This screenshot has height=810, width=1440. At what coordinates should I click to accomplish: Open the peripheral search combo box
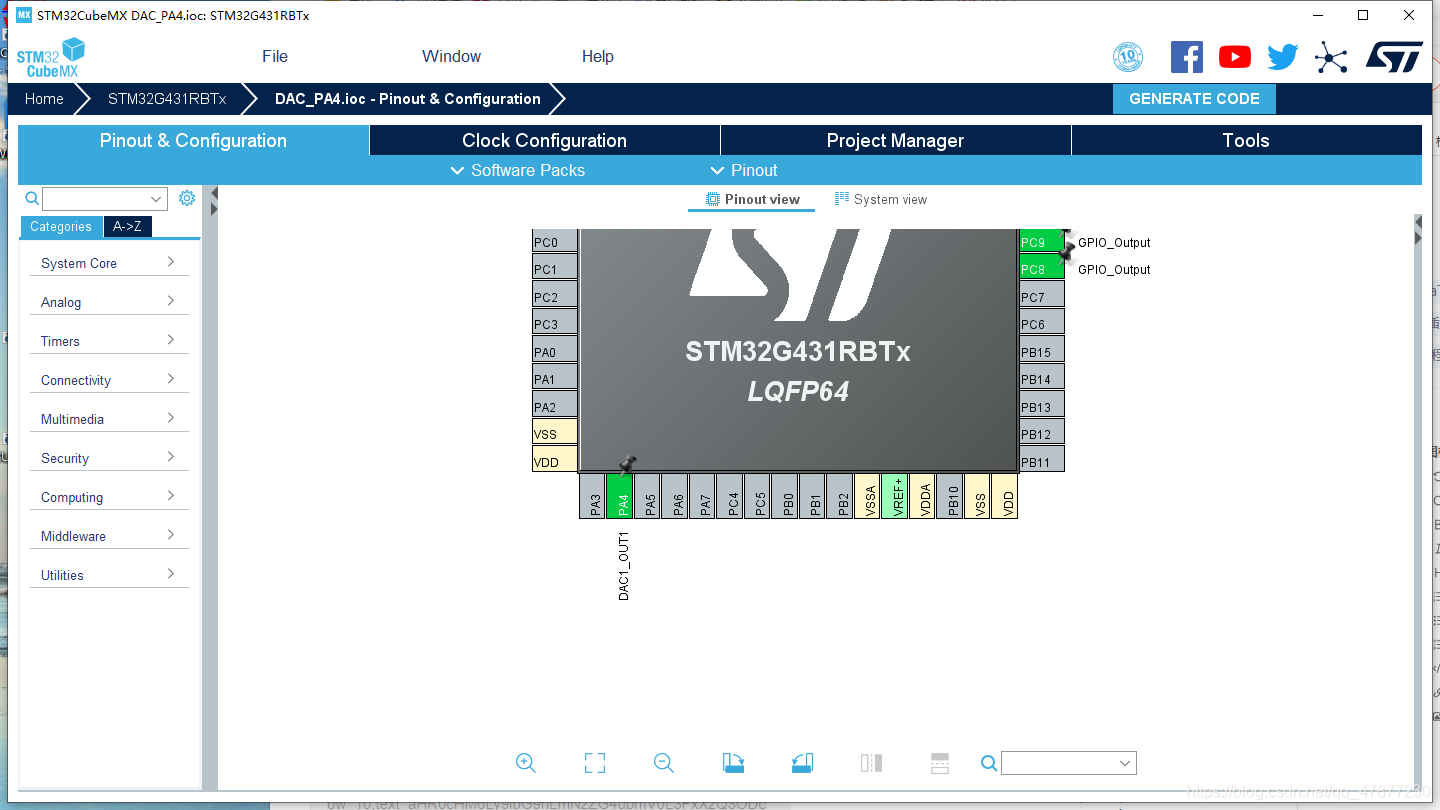tap(104, 198)
